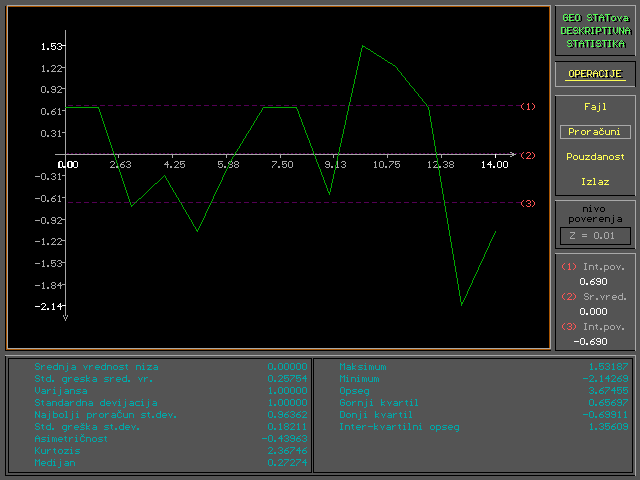Click the Z = 0.01 confidence field
The height and width of the screenshot is (480, 640).
coord(595,236)
